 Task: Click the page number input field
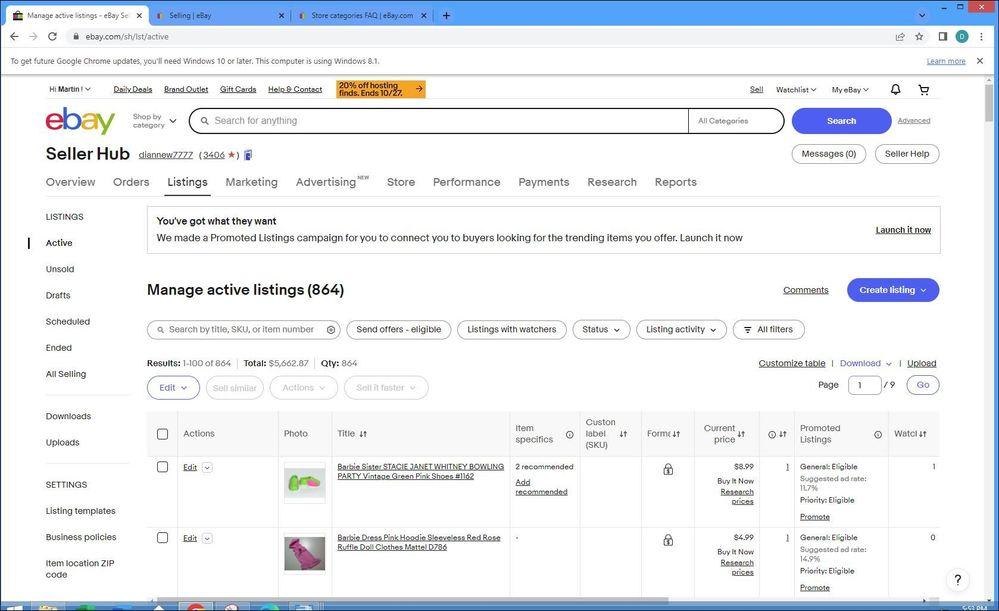[865, 385]
